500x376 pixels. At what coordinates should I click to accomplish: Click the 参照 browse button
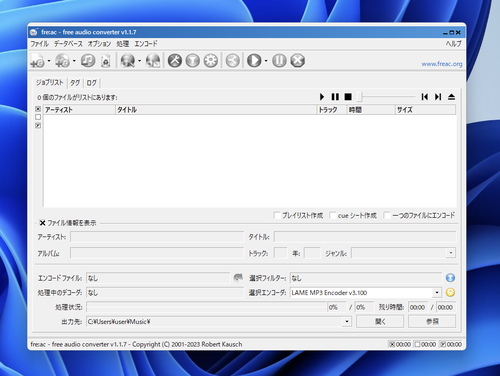click(x=432, y=321)
